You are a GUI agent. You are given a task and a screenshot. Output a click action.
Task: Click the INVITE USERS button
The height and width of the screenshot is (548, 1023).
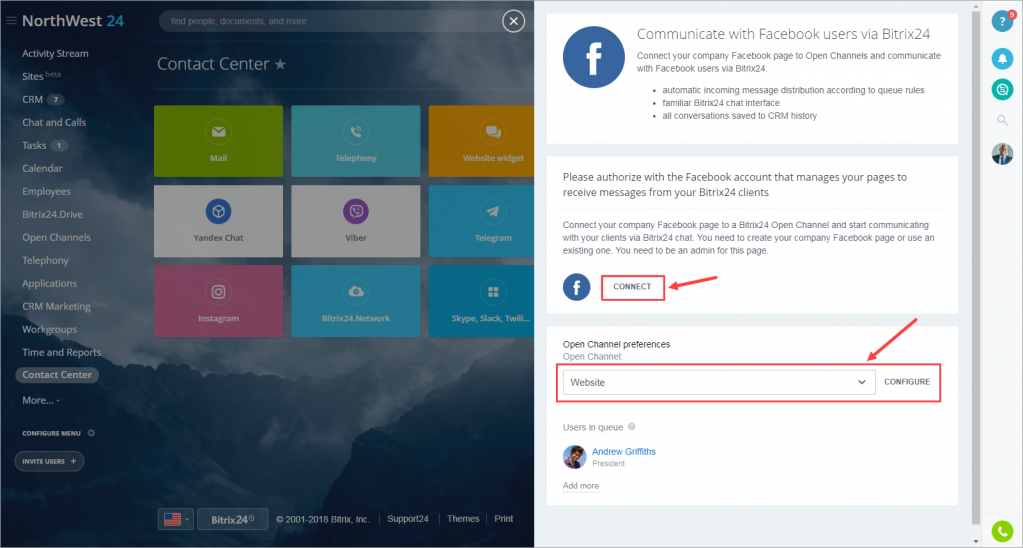point(50,461)
